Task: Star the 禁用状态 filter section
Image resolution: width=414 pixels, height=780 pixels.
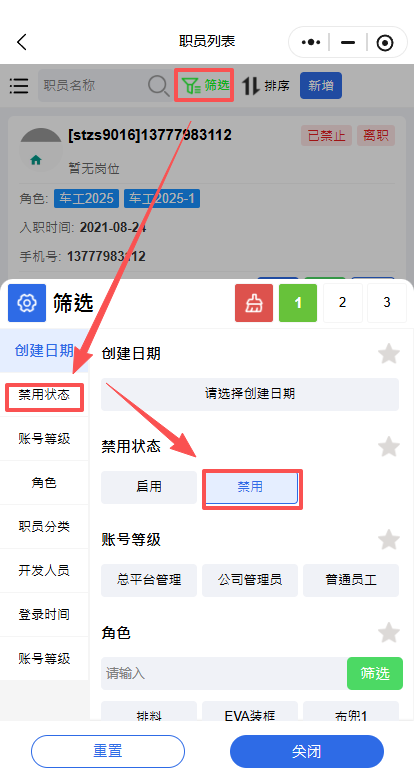Action: [389, 446]
